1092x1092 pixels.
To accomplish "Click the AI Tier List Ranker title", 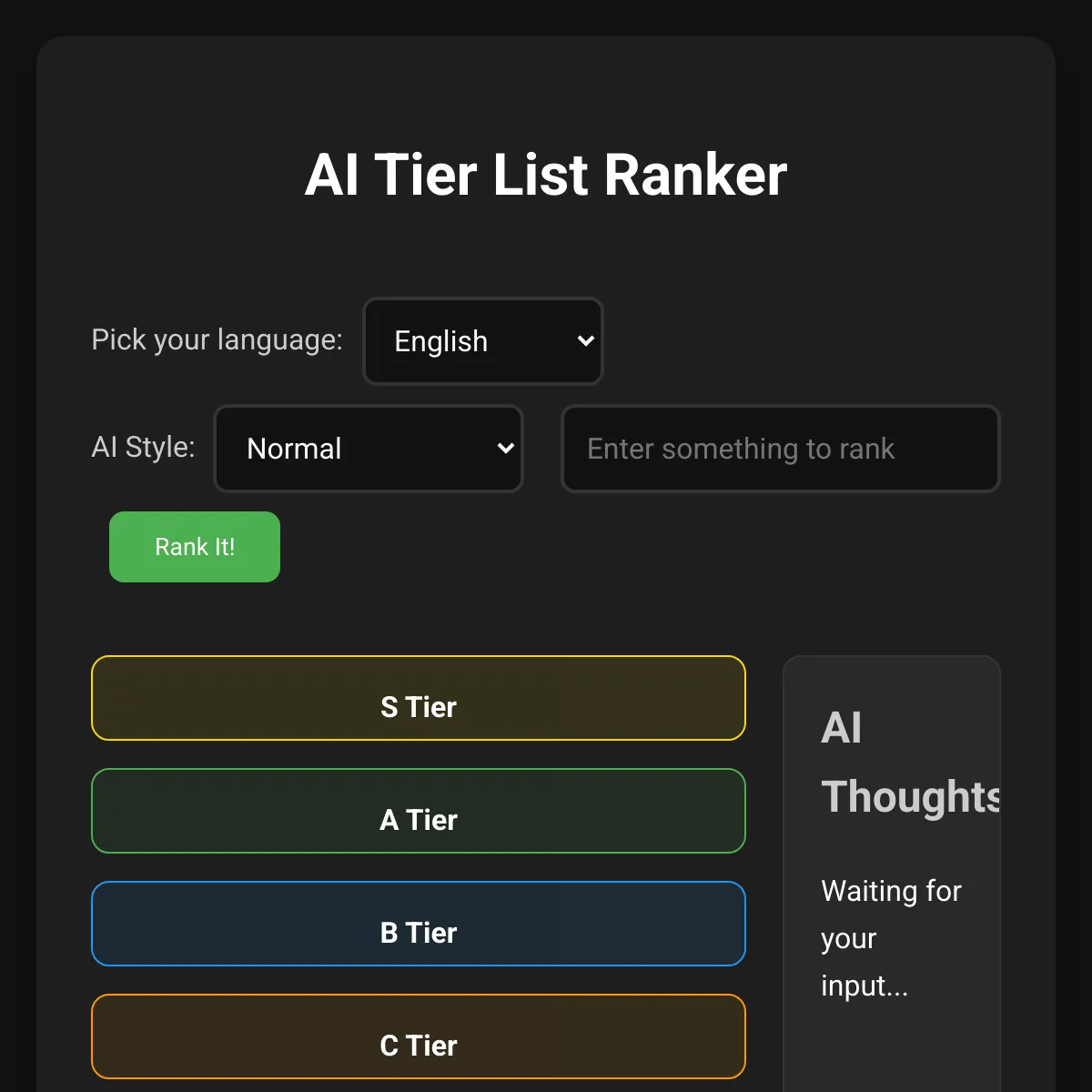I will tap(546, 174).
